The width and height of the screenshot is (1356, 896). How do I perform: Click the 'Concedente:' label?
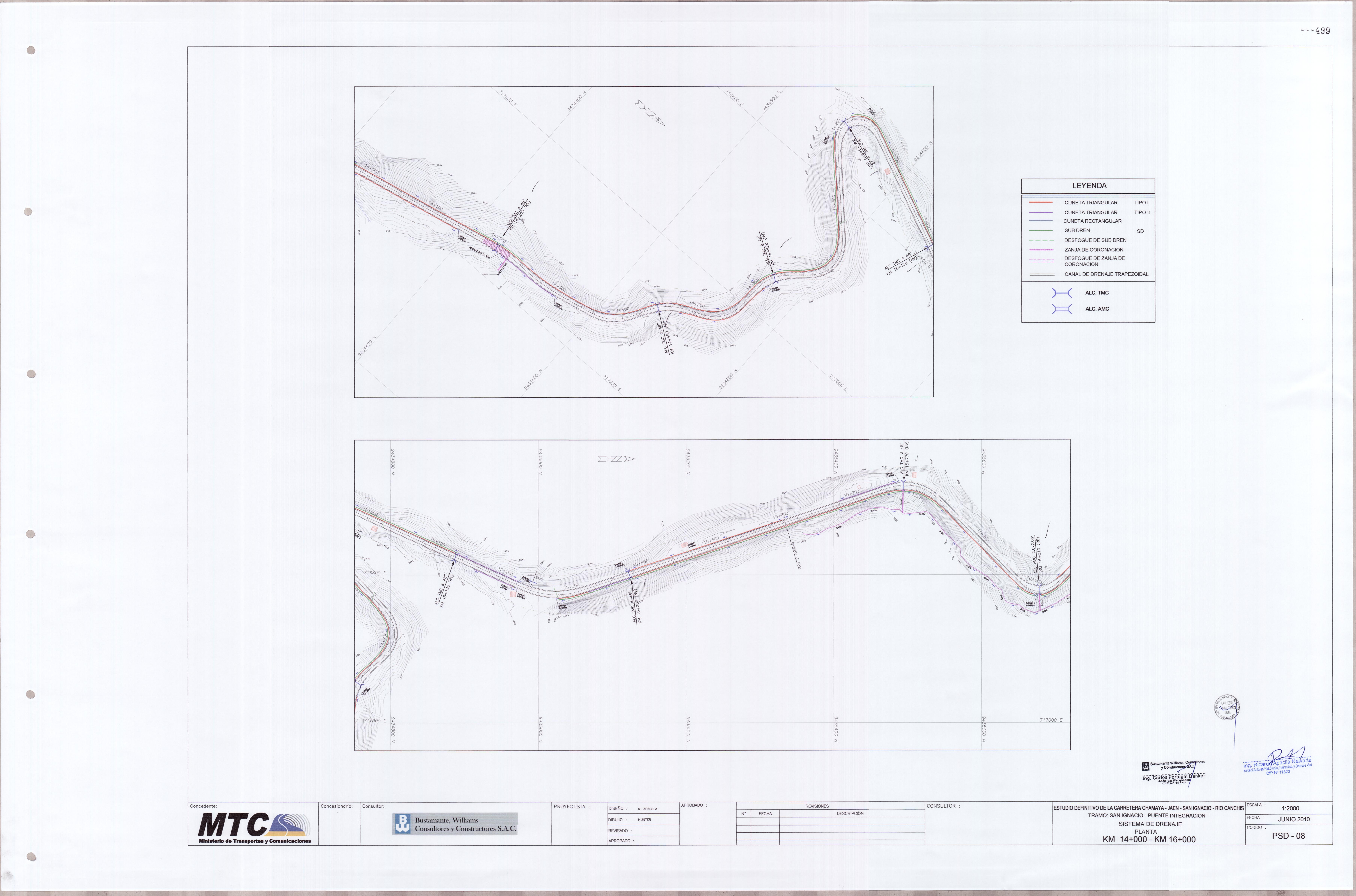[203, 806]
